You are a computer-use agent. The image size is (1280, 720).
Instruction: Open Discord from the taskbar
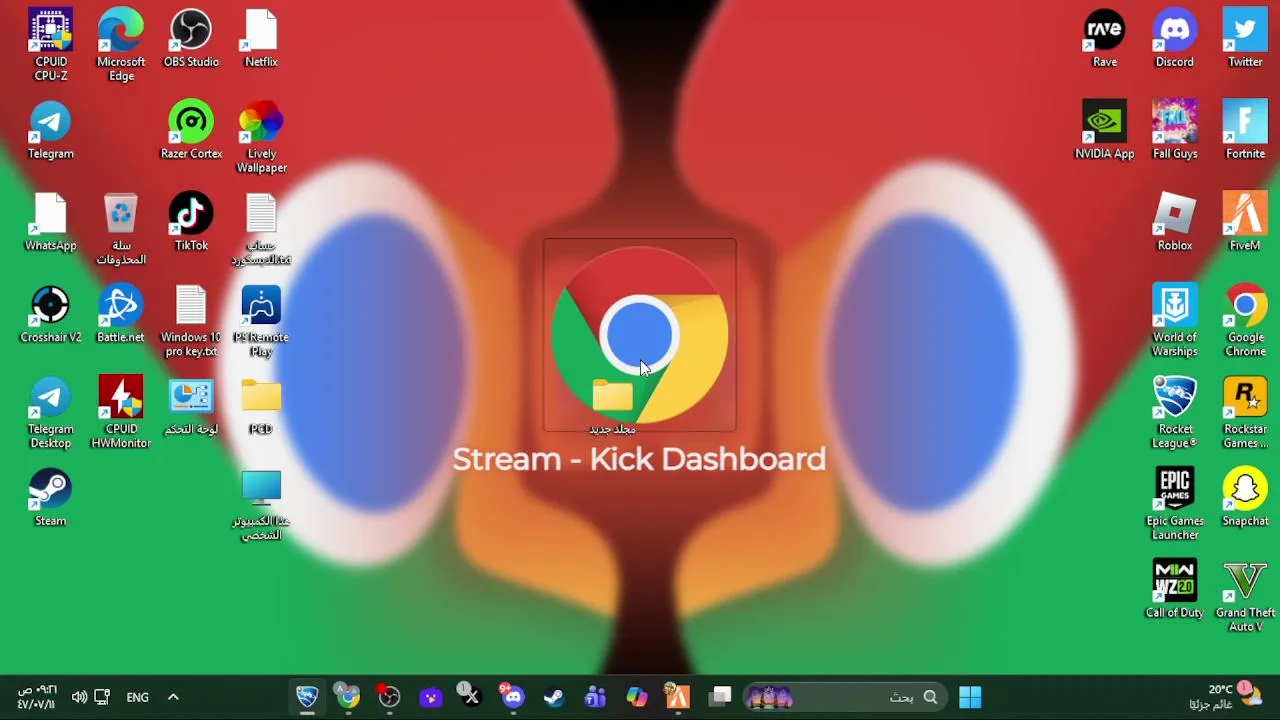pyautogui.click(x=512, y=697)
